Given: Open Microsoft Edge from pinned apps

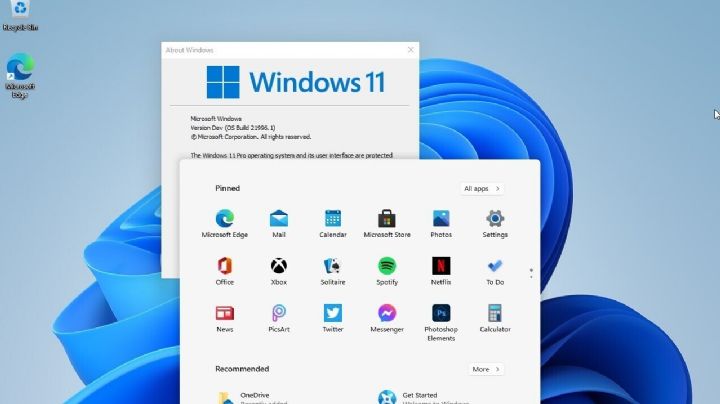Looking at the screenshot, I should pyautogui.click(x=225, y=224).
